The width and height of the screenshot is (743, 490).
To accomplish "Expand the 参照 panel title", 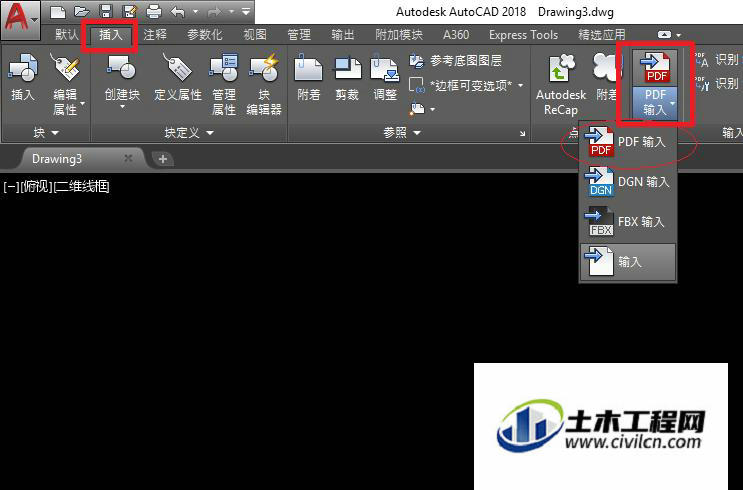I will (x=401, y=133).
